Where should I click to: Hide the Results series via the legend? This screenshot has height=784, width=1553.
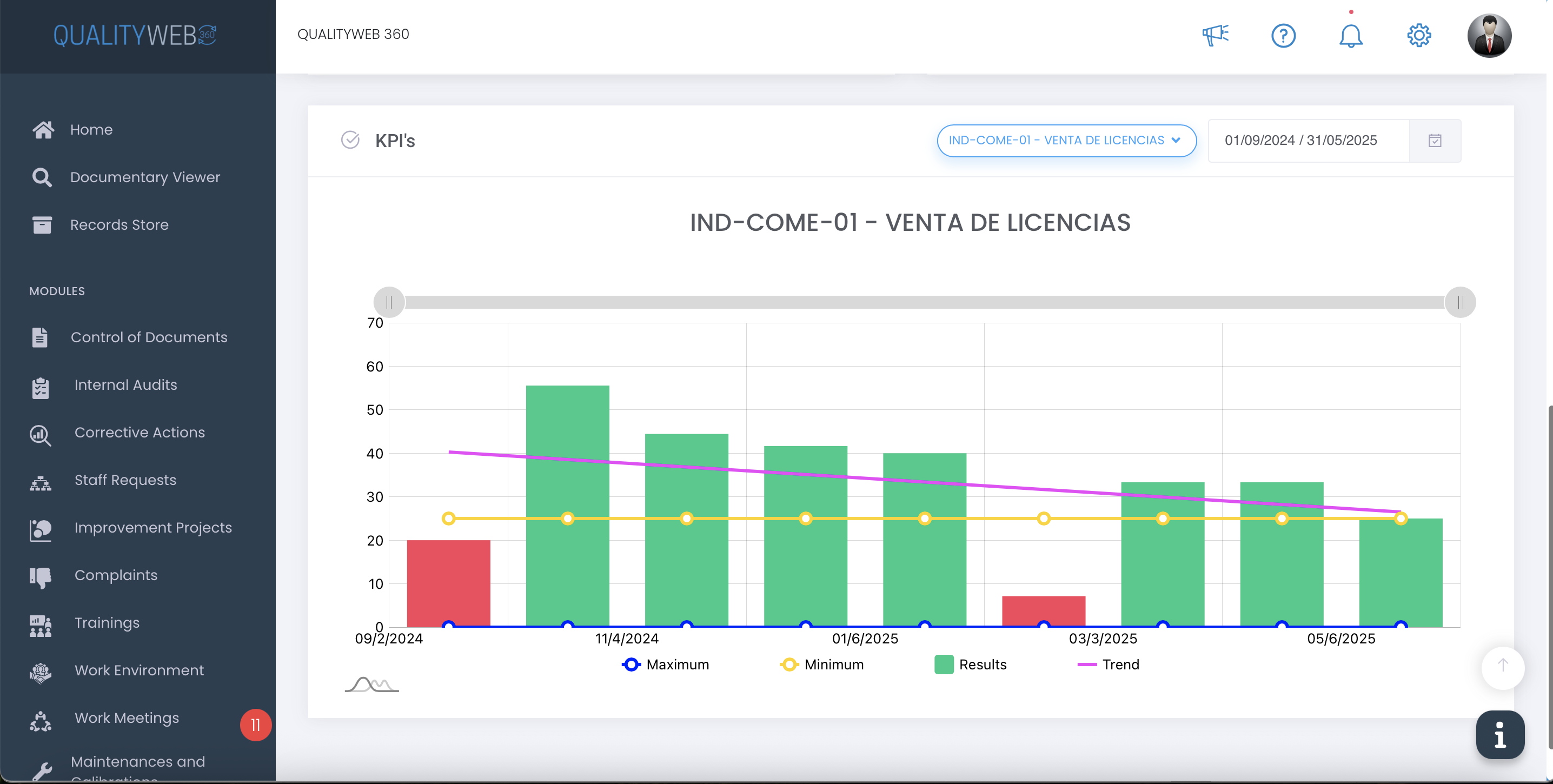tap(970, 664)
